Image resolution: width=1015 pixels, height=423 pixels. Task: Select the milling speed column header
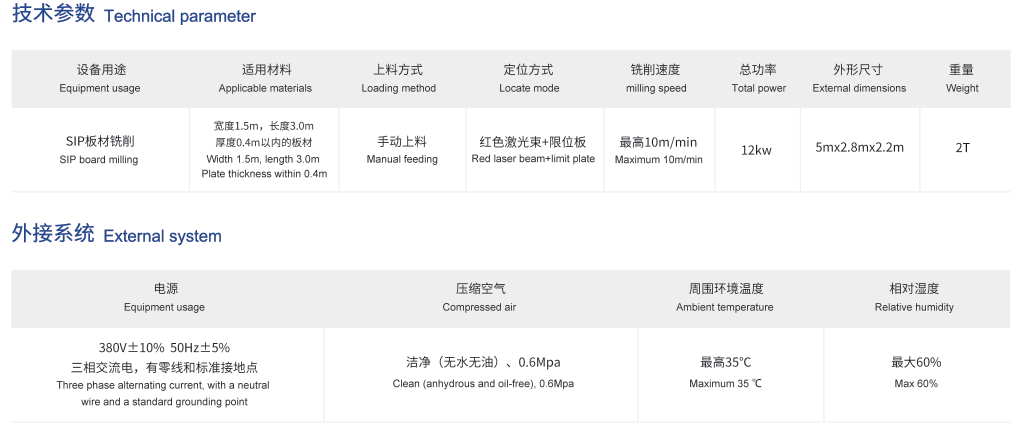pos(656,78)
